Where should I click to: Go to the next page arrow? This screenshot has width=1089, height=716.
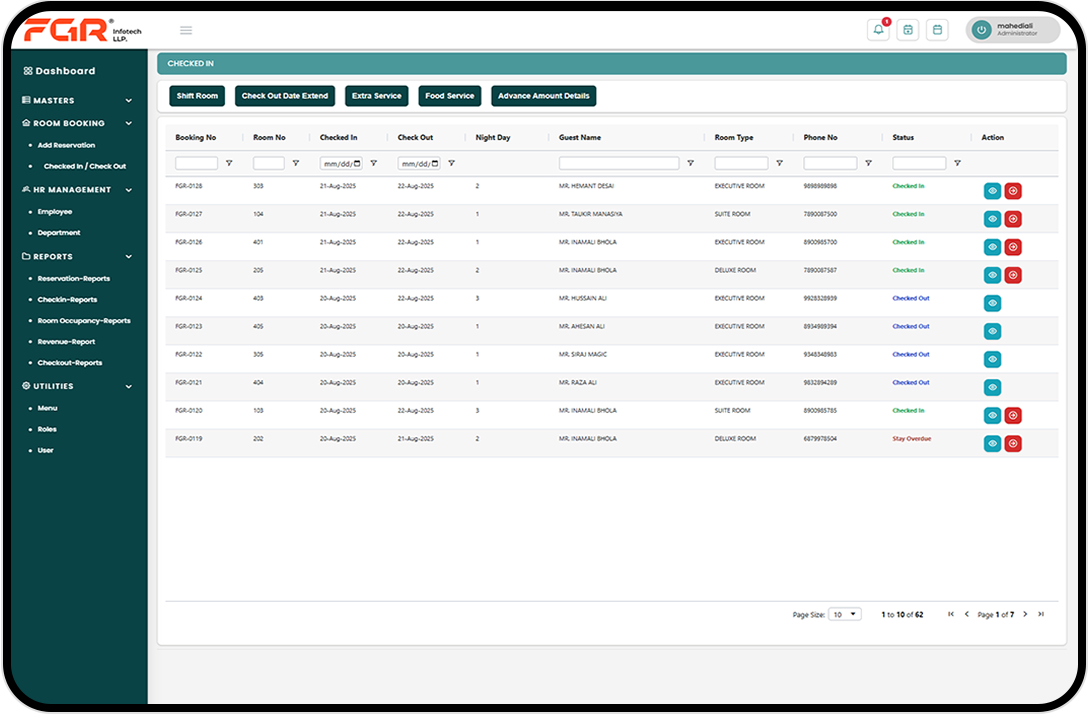coord(1025,614)
